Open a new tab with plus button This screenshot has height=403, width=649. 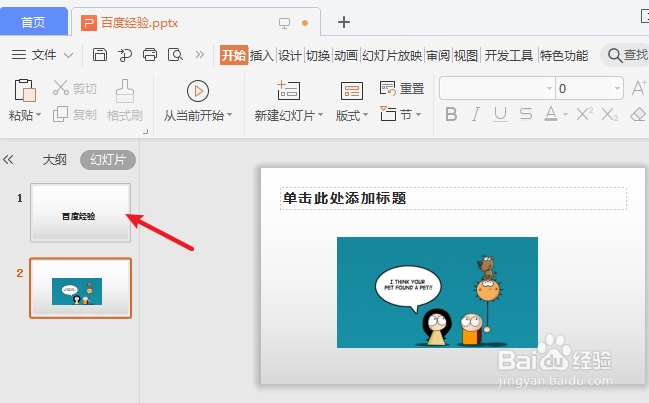coord(344,22)
